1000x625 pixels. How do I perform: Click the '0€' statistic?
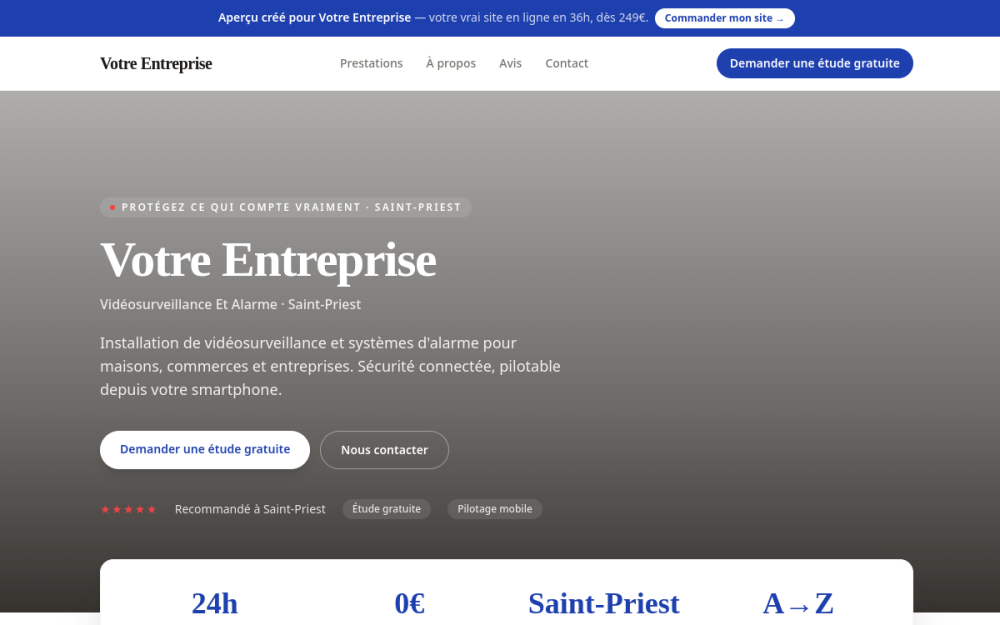(x=409, y=603)
